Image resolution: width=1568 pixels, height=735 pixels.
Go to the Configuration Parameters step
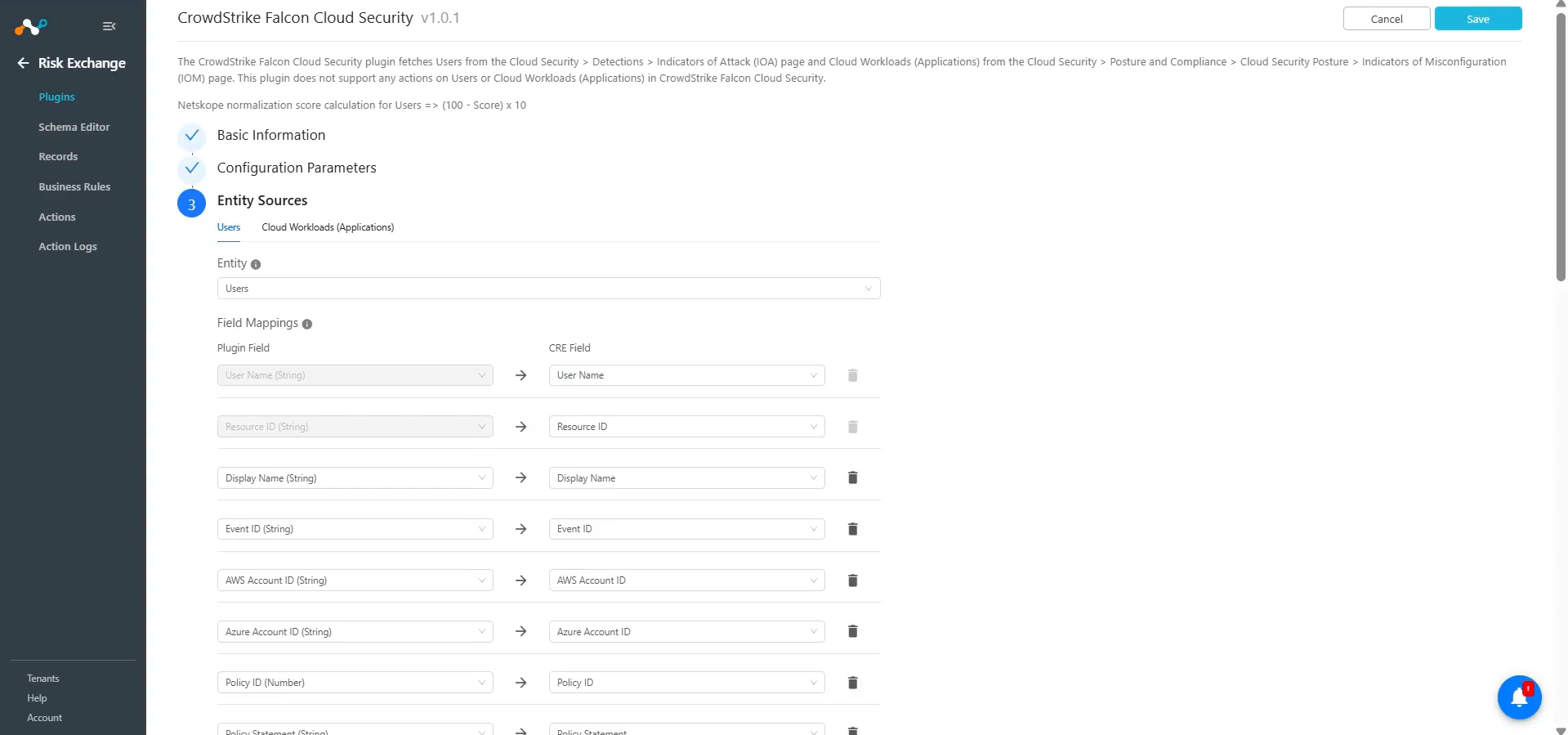(x=297, y=168)
